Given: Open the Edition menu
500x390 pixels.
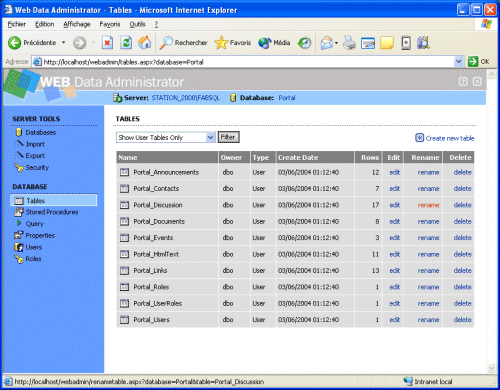Looking at the screenshot, I should tap(45, 24).
